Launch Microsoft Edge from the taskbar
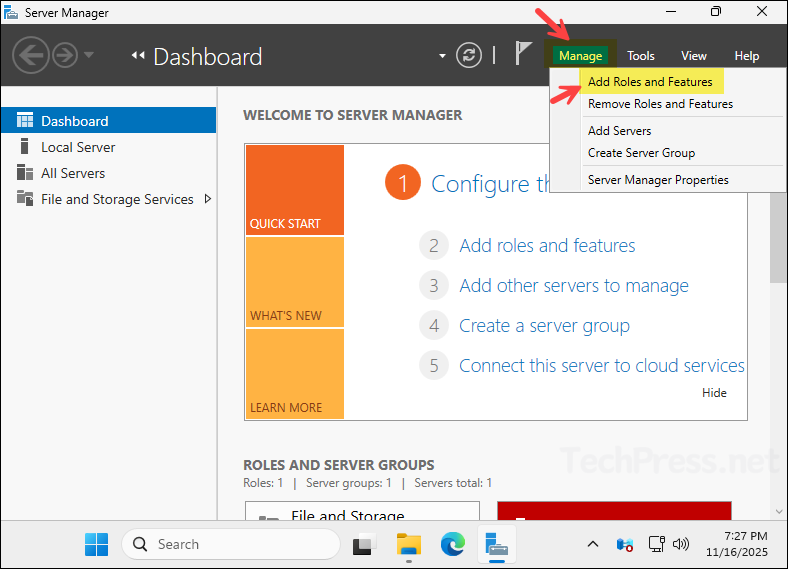The width and height of the screenshot is (788, 569). 452,544
